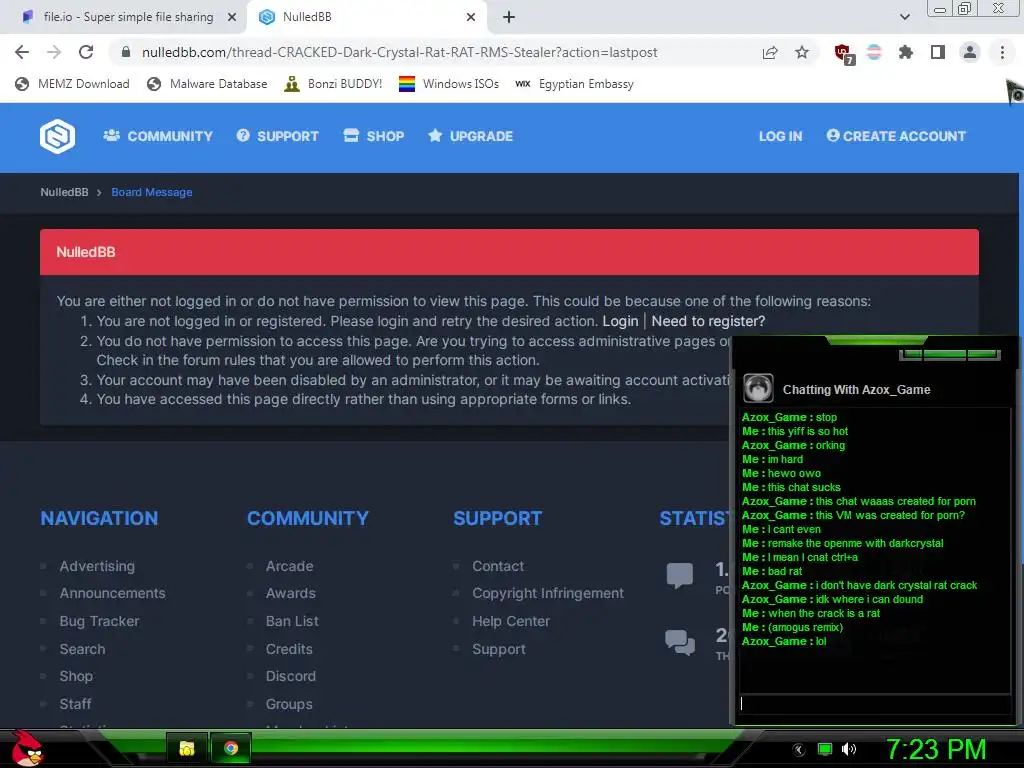Open the uBlock shield extension icon
Viewport: 1024px width, 768px height.
pos(844,54)
